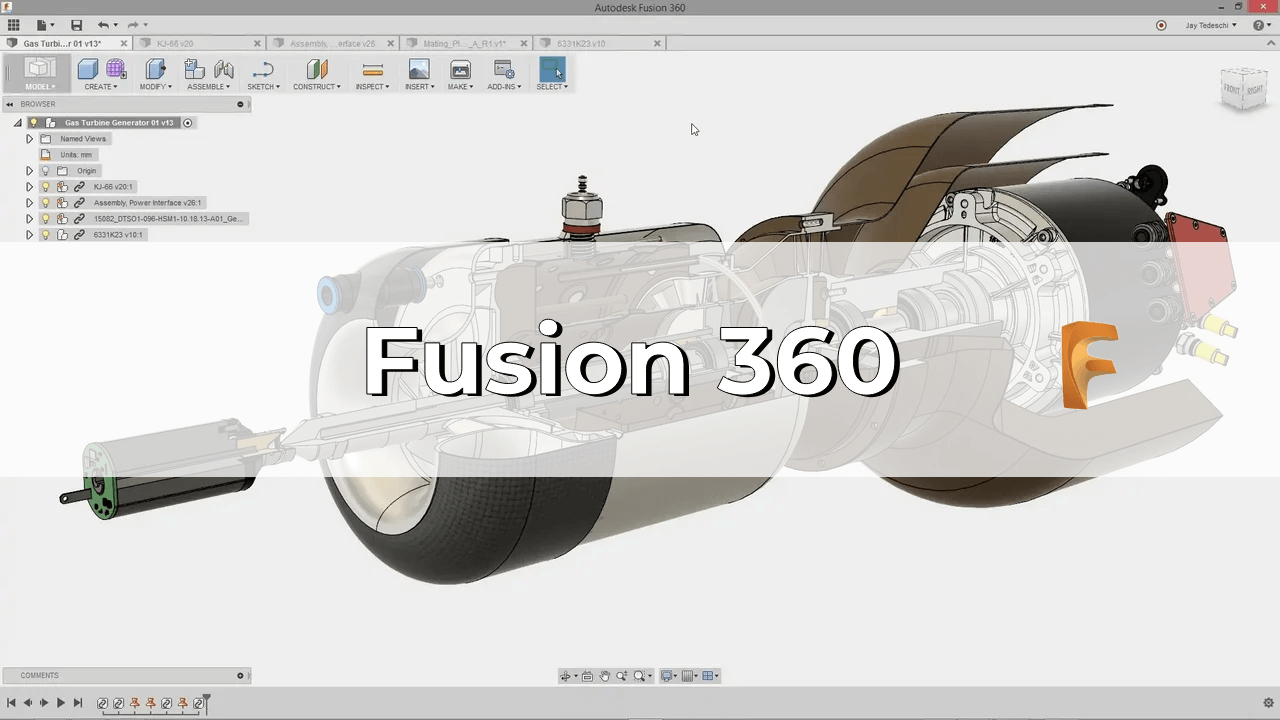
Task: Activate the Orbit tool at the bottom
Action: point(566,676)
